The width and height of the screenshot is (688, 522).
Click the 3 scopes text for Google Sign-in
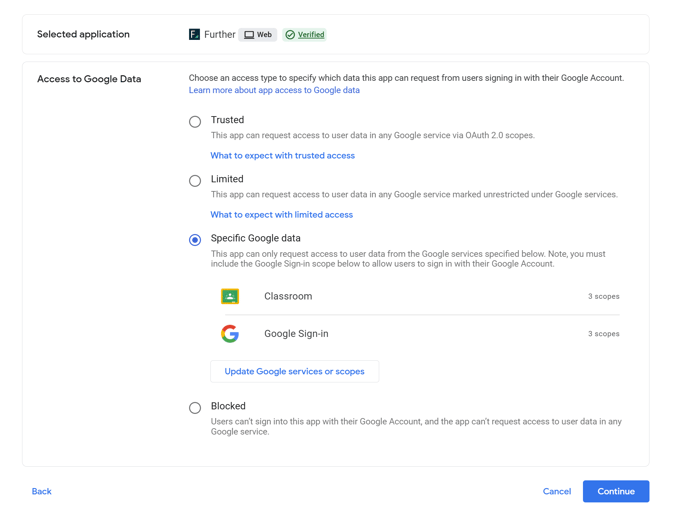tap(604, 334)
